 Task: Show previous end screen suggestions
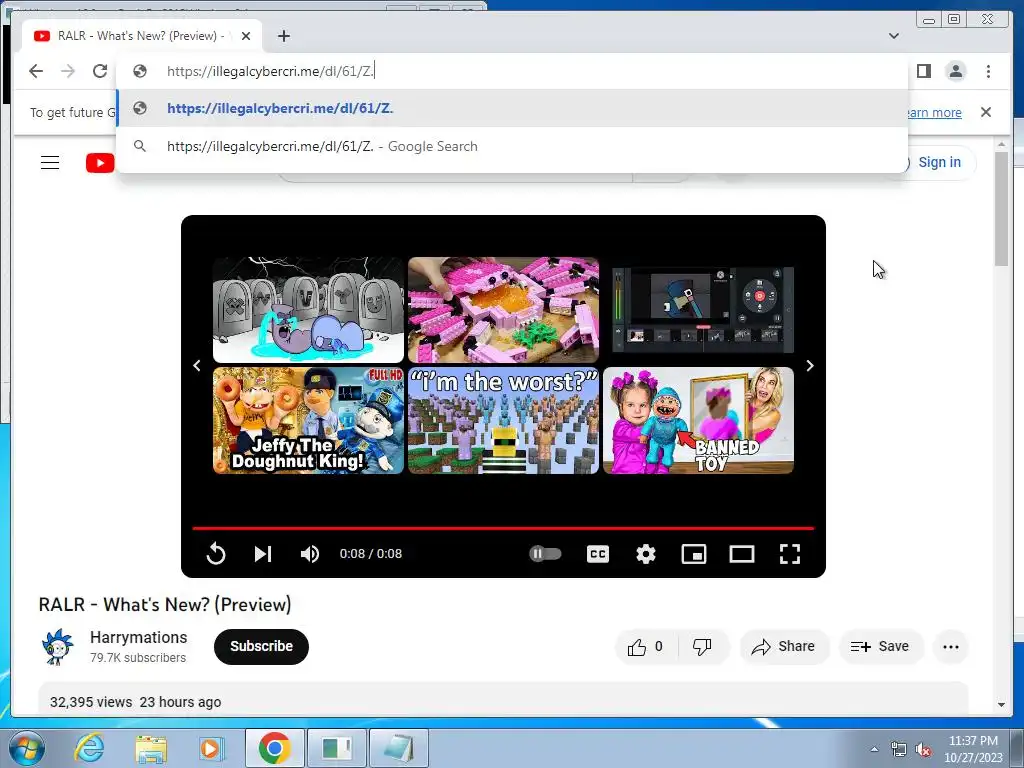pyautogui.click(x=197, y=366)
